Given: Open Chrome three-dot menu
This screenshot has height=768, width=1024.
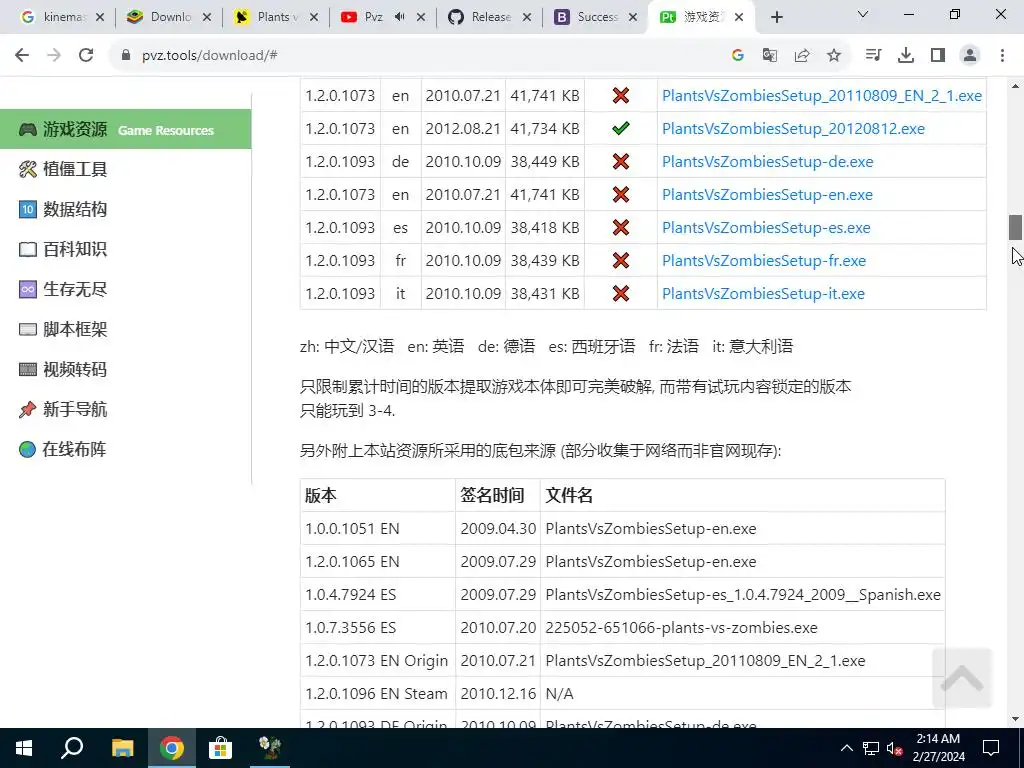Looking at the screenshot, I should pyautogui.click(x=1002, y=56).
